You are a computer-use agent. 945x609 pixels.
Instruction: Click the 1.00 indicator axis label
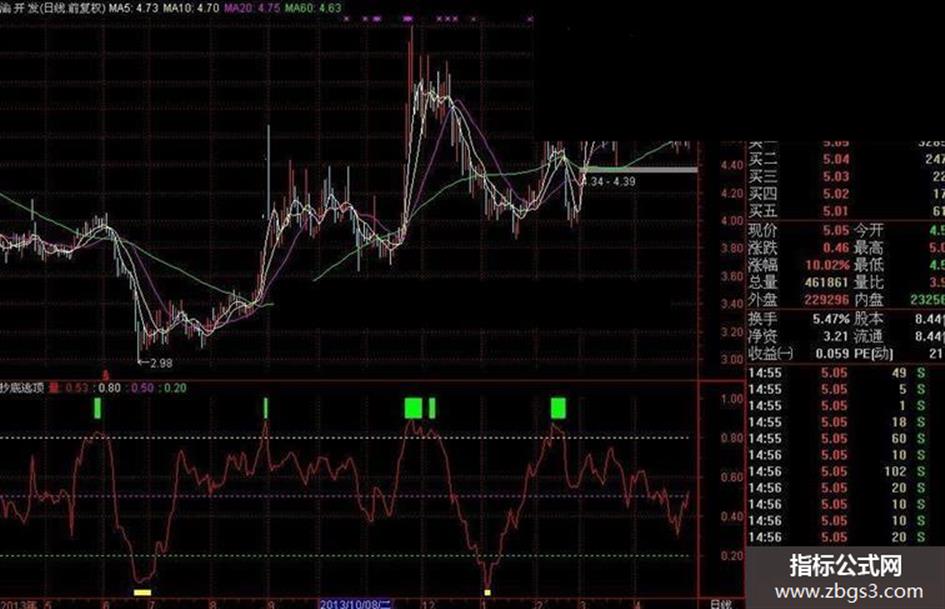point(732,399)
